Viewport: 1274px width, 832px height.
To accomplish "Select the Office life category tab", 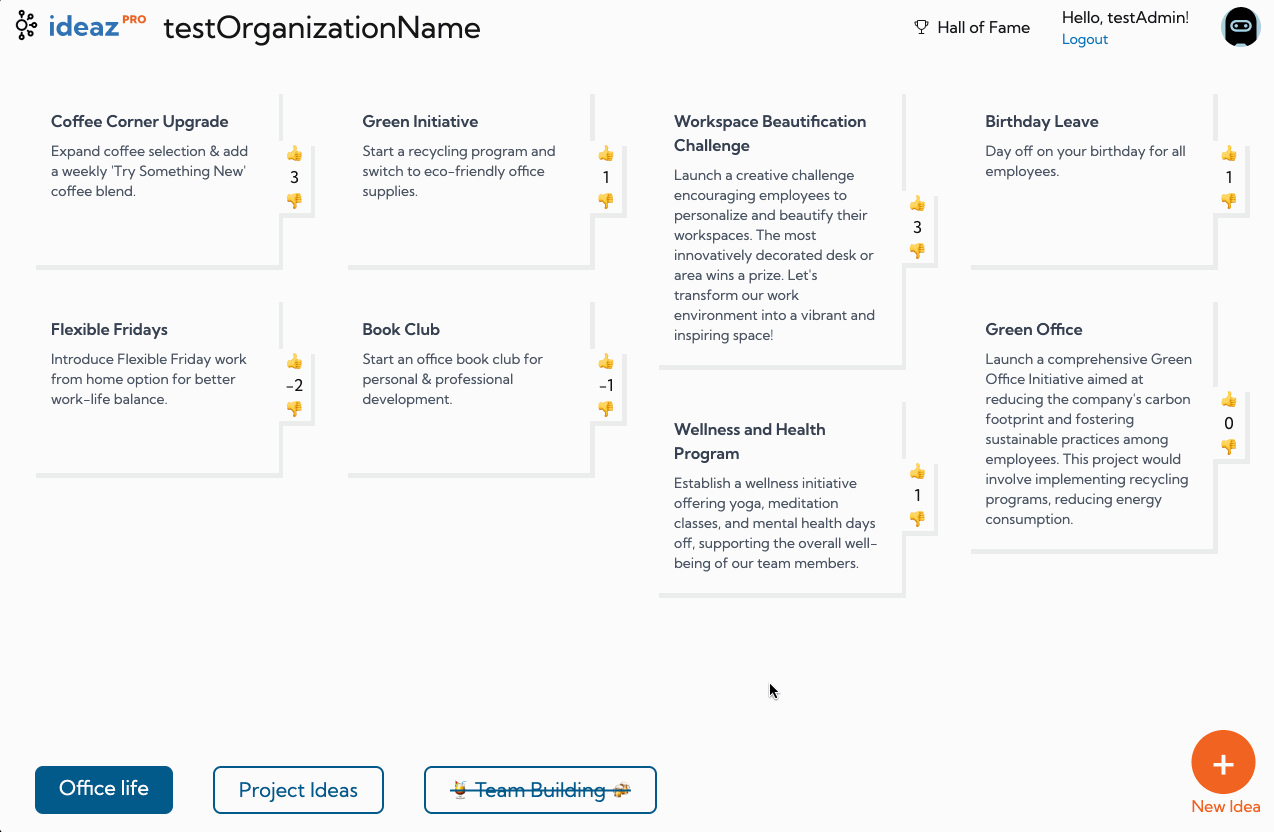I will click(x=104, y=789).
